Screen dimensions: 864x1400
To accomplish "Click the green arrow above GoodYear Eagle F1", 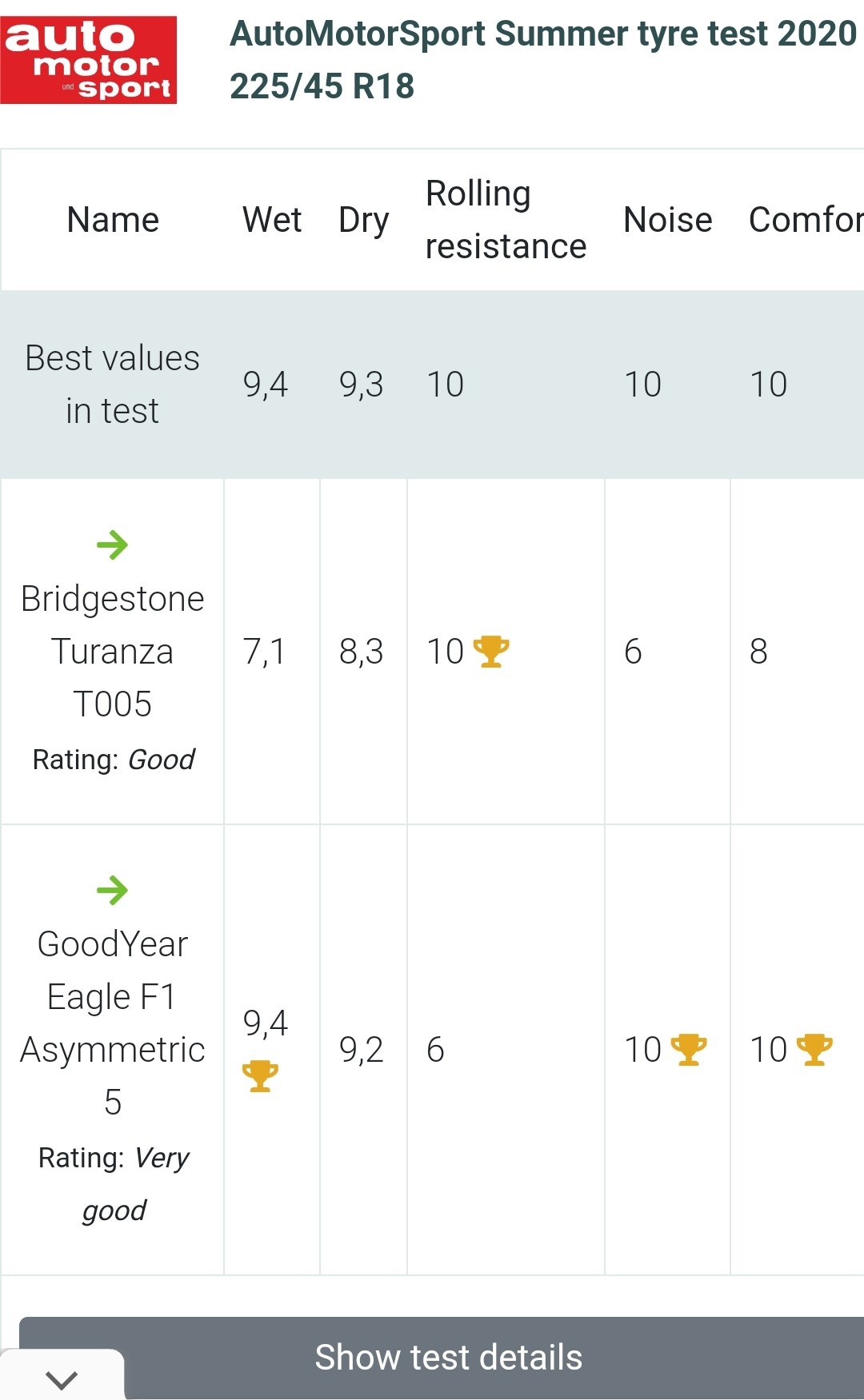I will [x=112, y=890].
